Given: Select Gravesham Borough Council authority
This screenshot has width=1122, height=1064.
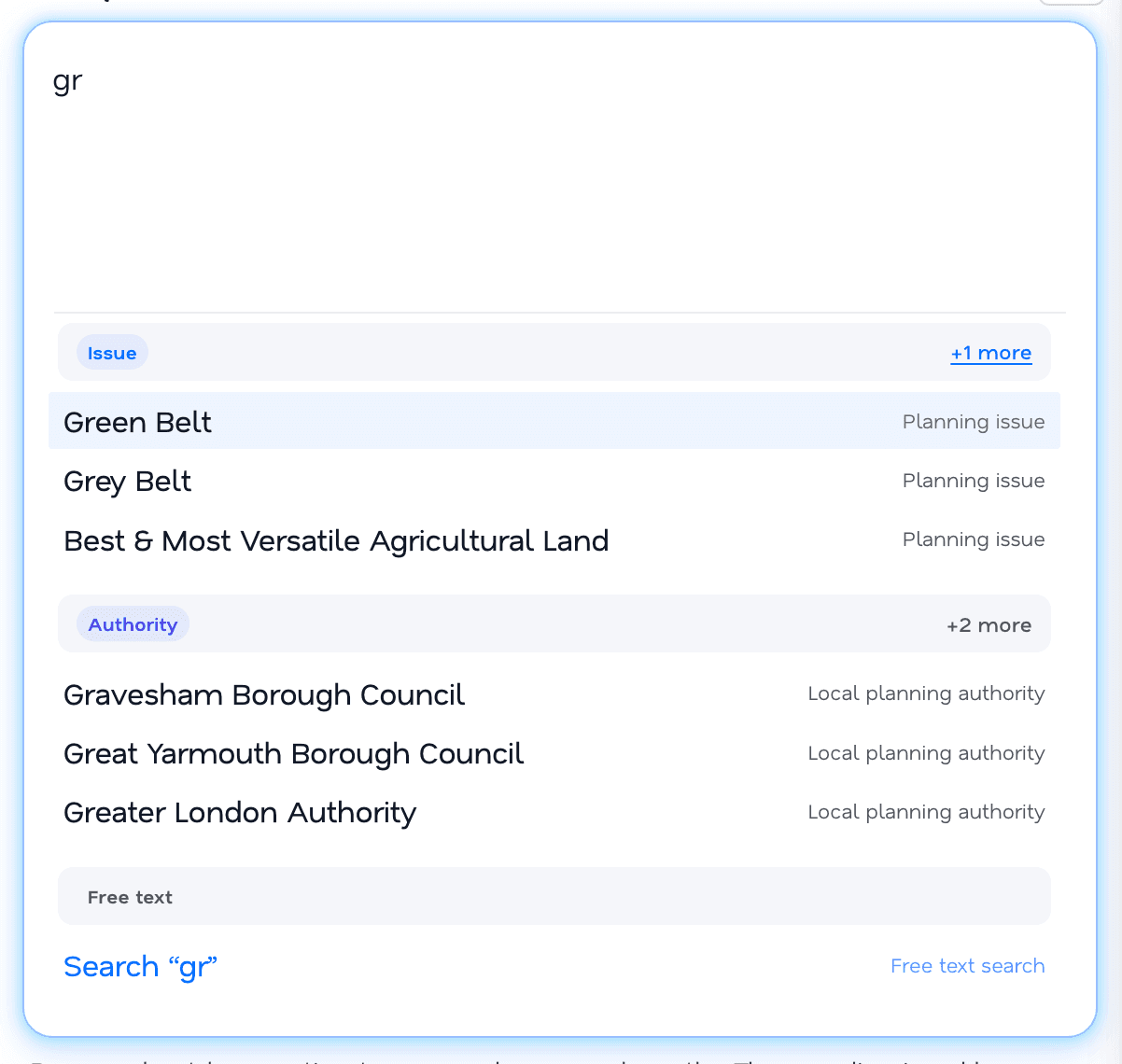Looking at the screenshot, I should pos(263,694).
